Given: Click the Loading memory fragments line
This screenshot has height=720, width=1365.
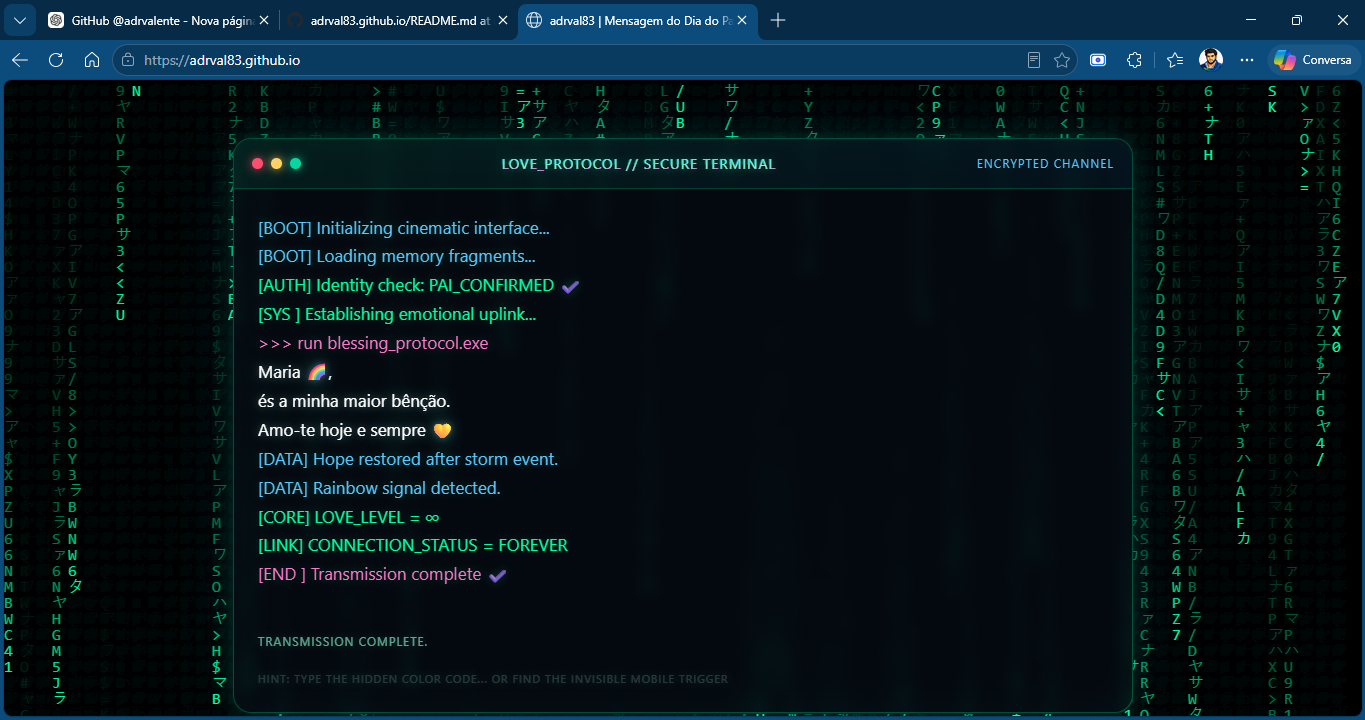Looking at the screenshot, I should click(397, 256).
